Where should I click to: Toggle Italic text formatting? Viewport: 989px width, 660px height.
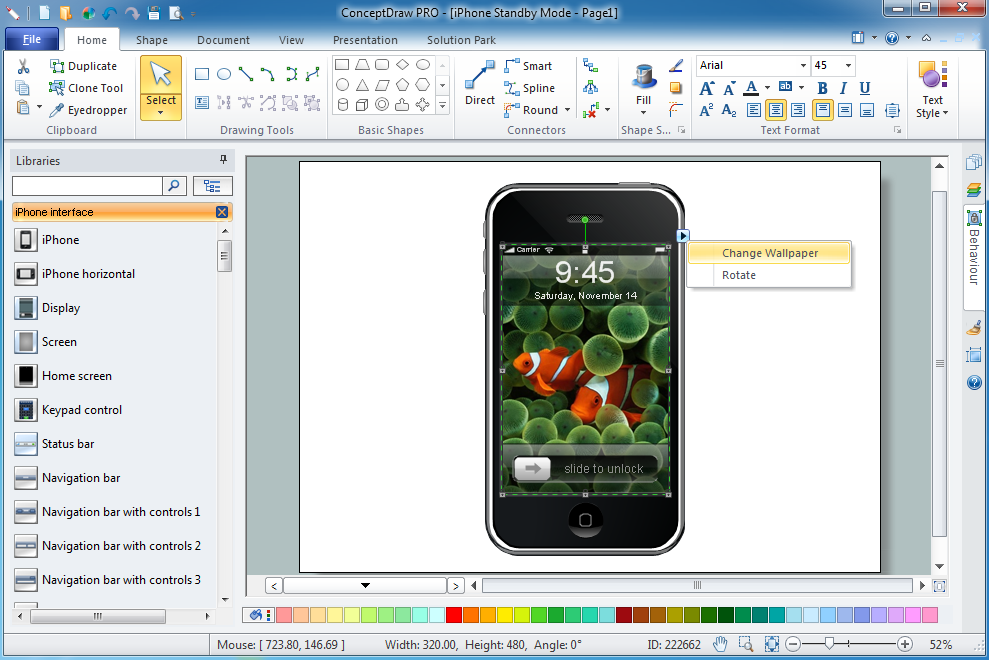click(845, 88)
